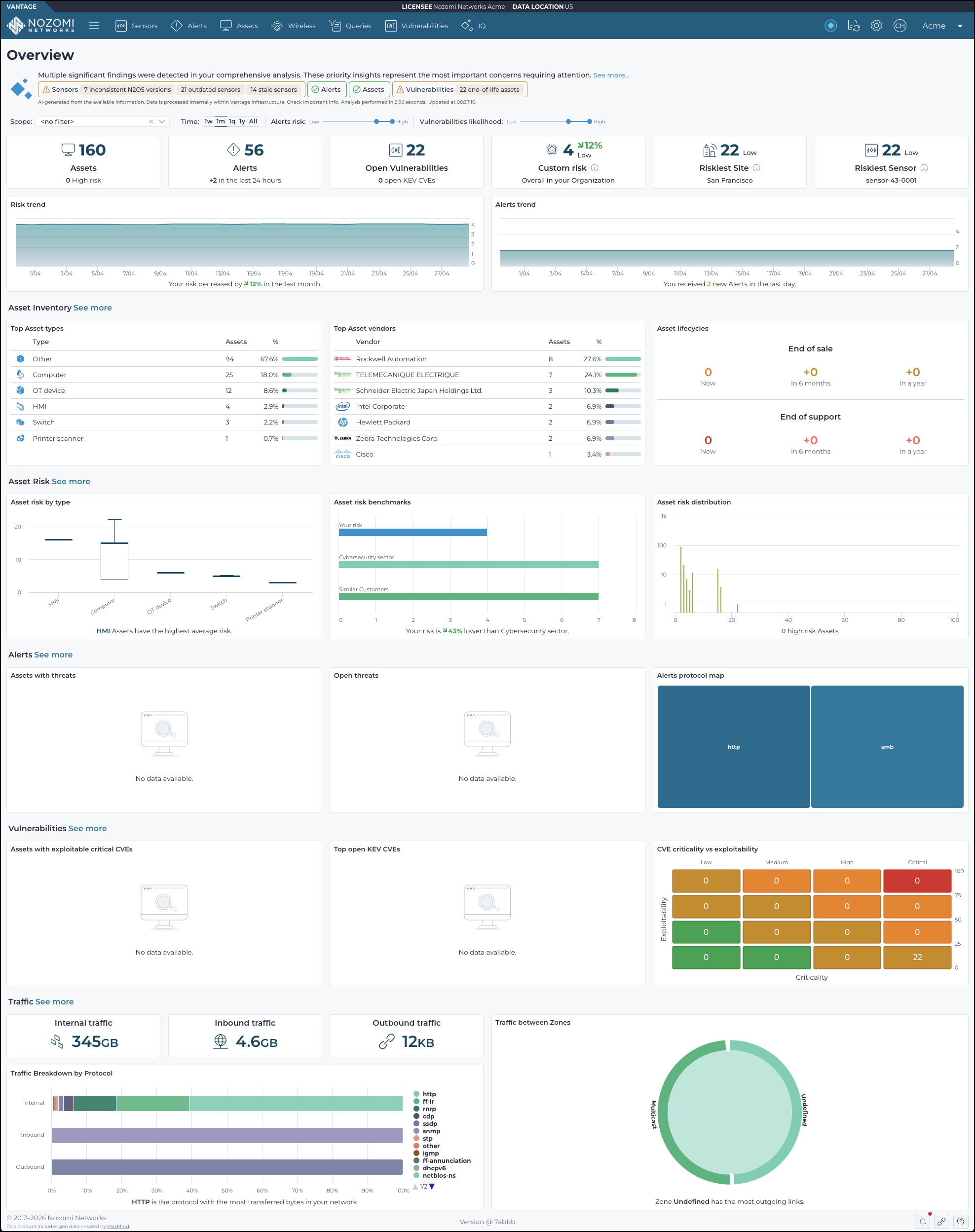Click the Riskiest Sensor info icon

924,168
